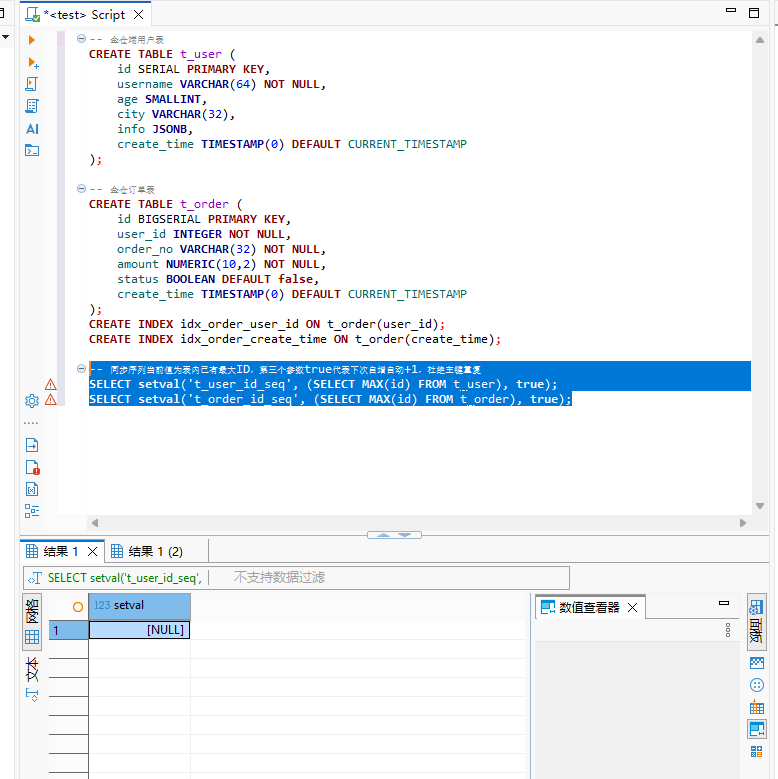Viewport: 778px width, 779px height.
Task: Open the SQL console terminal icon
Action: tap(32, 150)
